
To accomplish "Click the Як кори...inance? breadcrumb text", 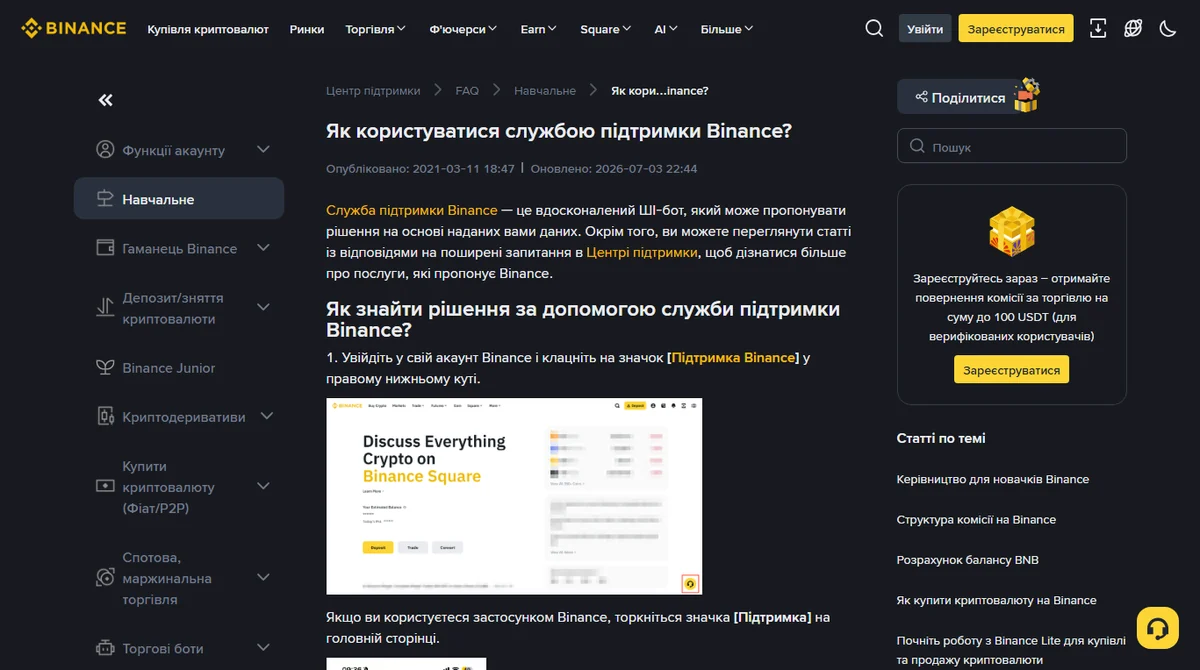I will coord(660,90).
